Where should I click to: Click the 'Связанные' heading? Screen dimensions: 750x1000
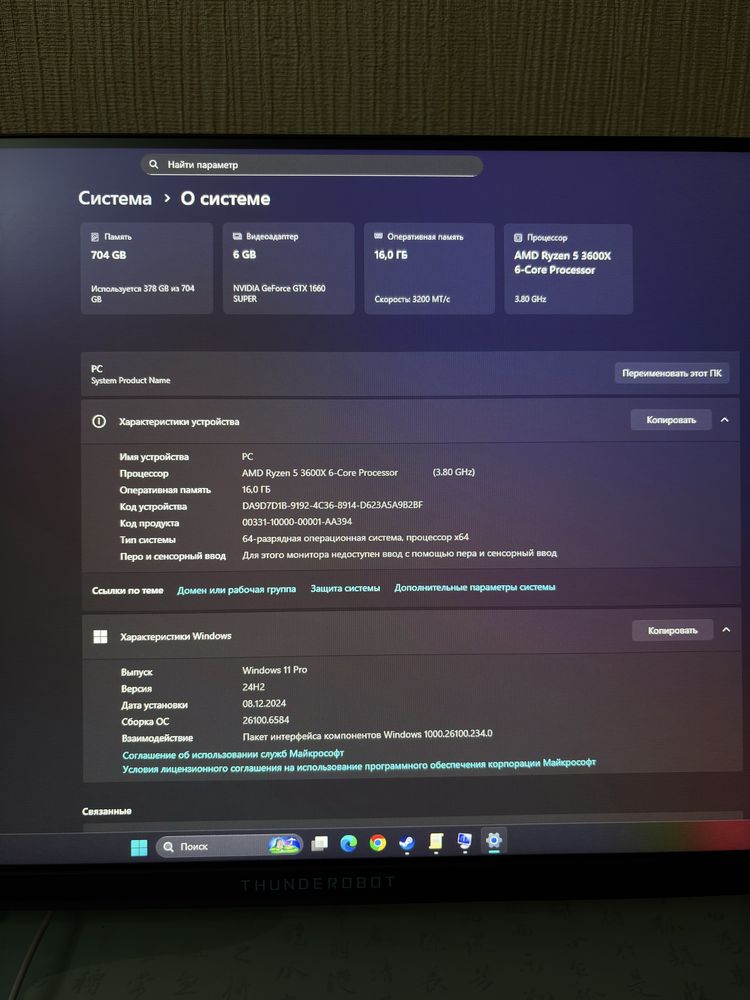(107, 811)
